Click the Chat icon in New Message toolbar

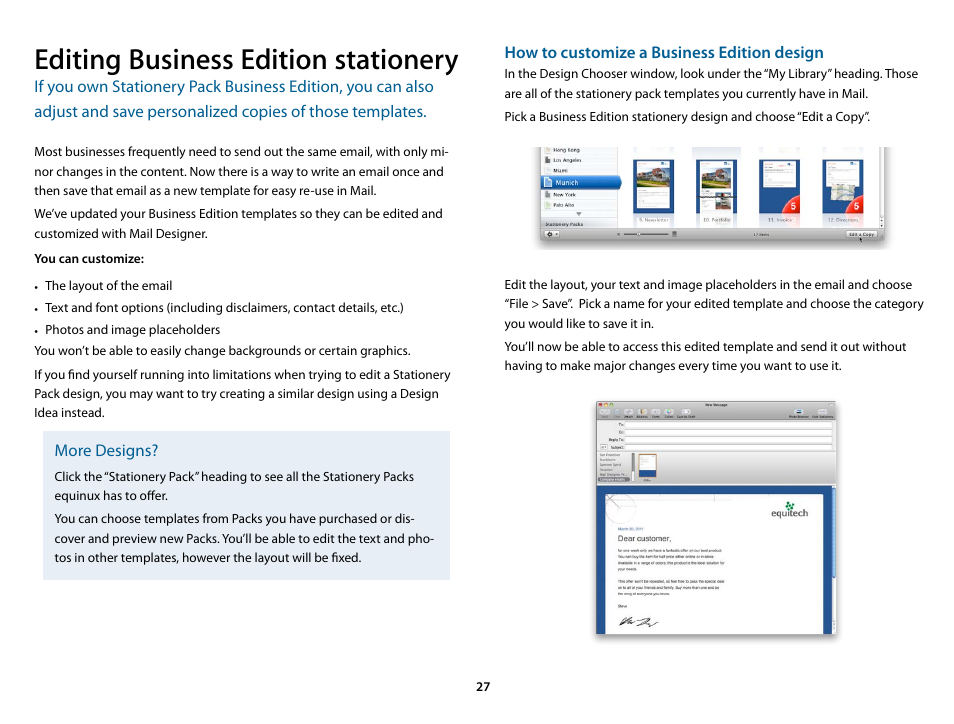(x=617, y=413)
